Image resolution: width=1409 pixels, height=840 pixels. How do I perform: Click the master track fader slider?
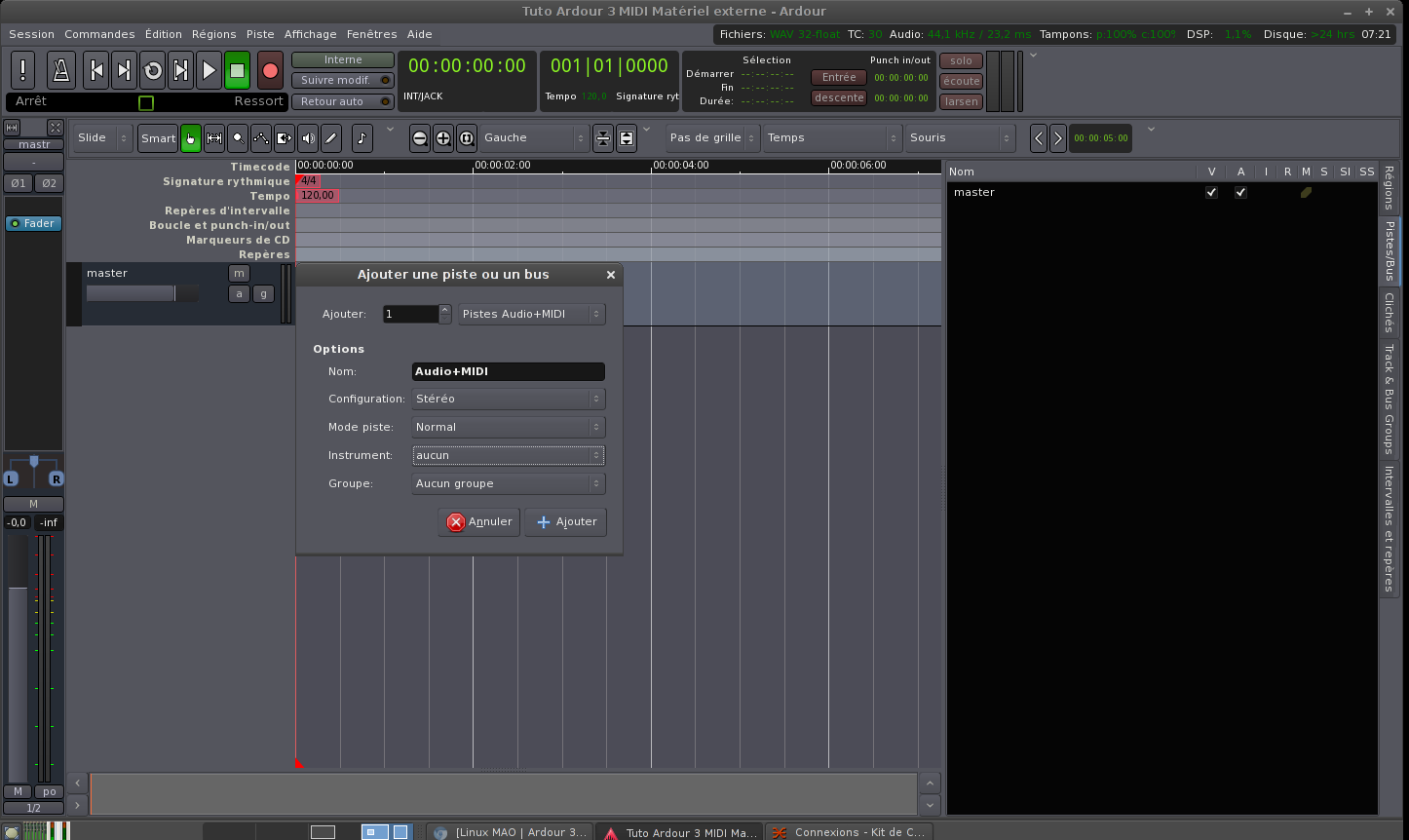pyautogui.click(x=141, y=293)
